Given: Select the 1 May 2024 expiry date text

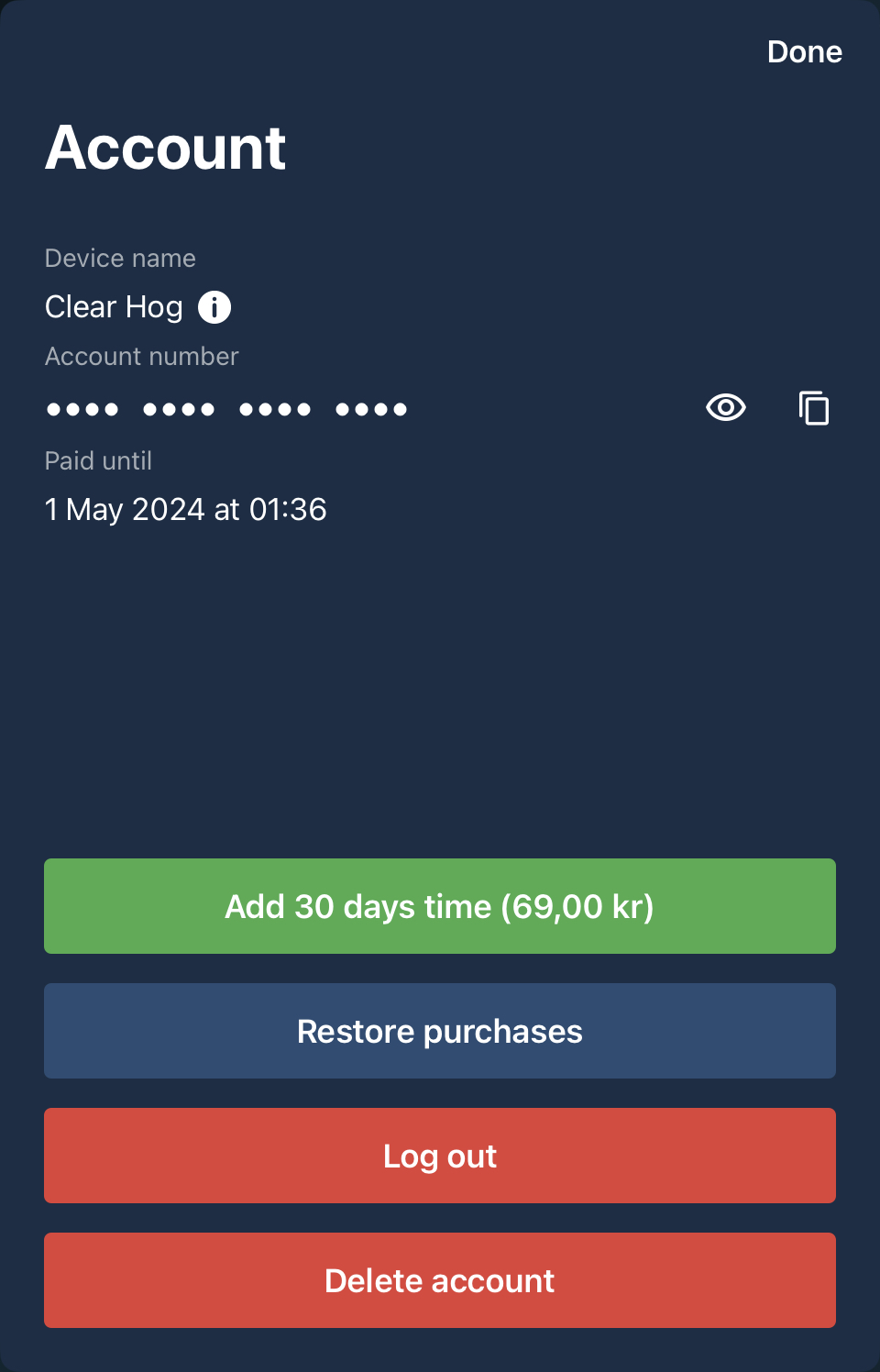Looking at the screenshot, I should point(185,510).
